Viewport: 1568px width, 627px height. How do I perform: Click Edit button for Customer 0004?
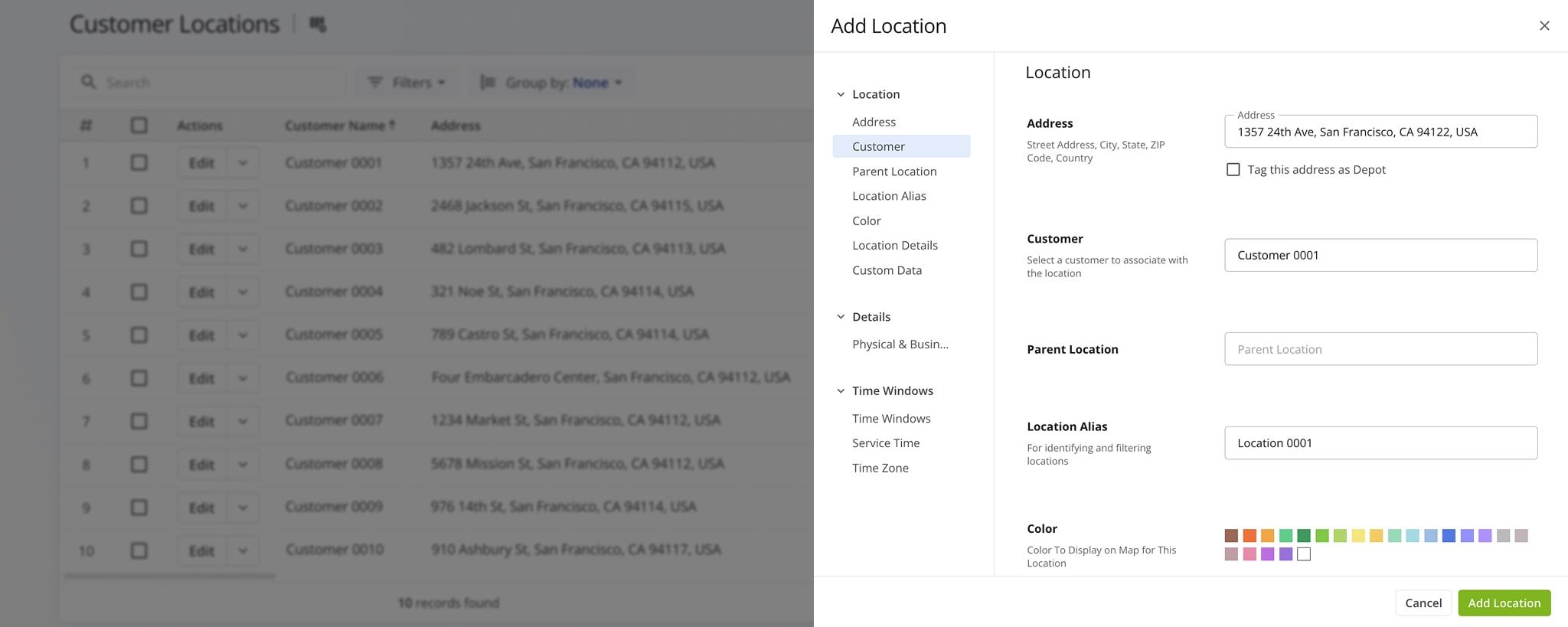tap(202, 292)
